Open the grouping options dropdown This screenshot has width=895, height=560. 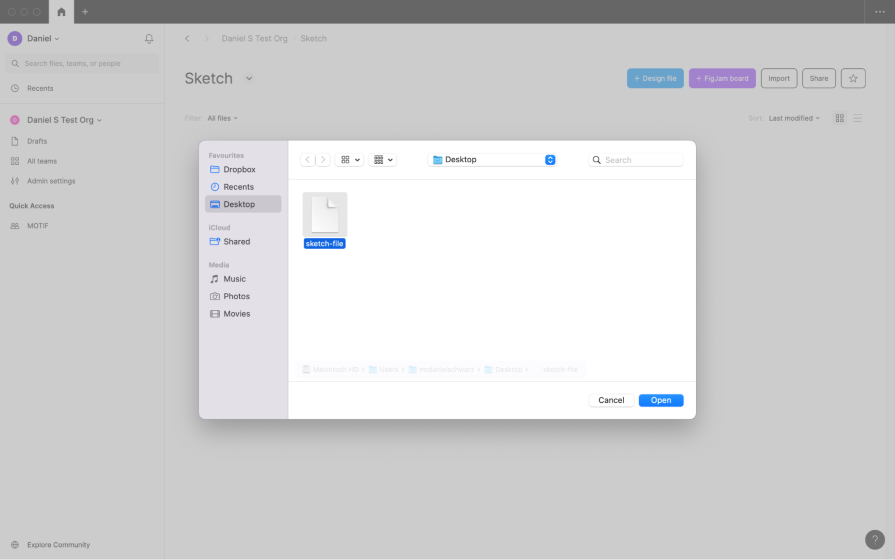[383, 160]
